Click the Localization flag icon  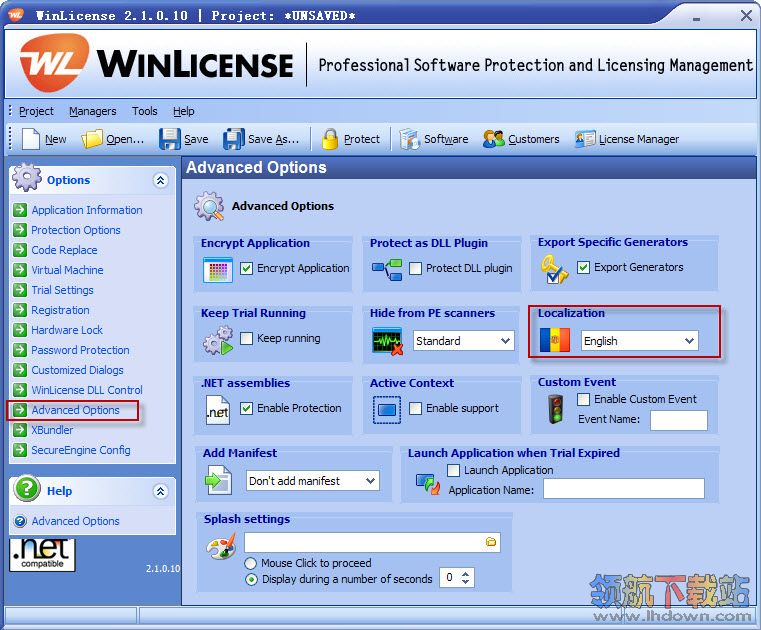coord(555,340)
